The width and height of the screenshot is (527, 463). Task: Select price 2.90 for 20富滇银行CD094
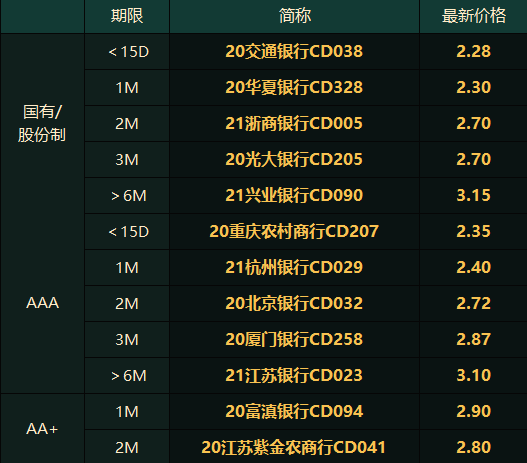(473, 411)
